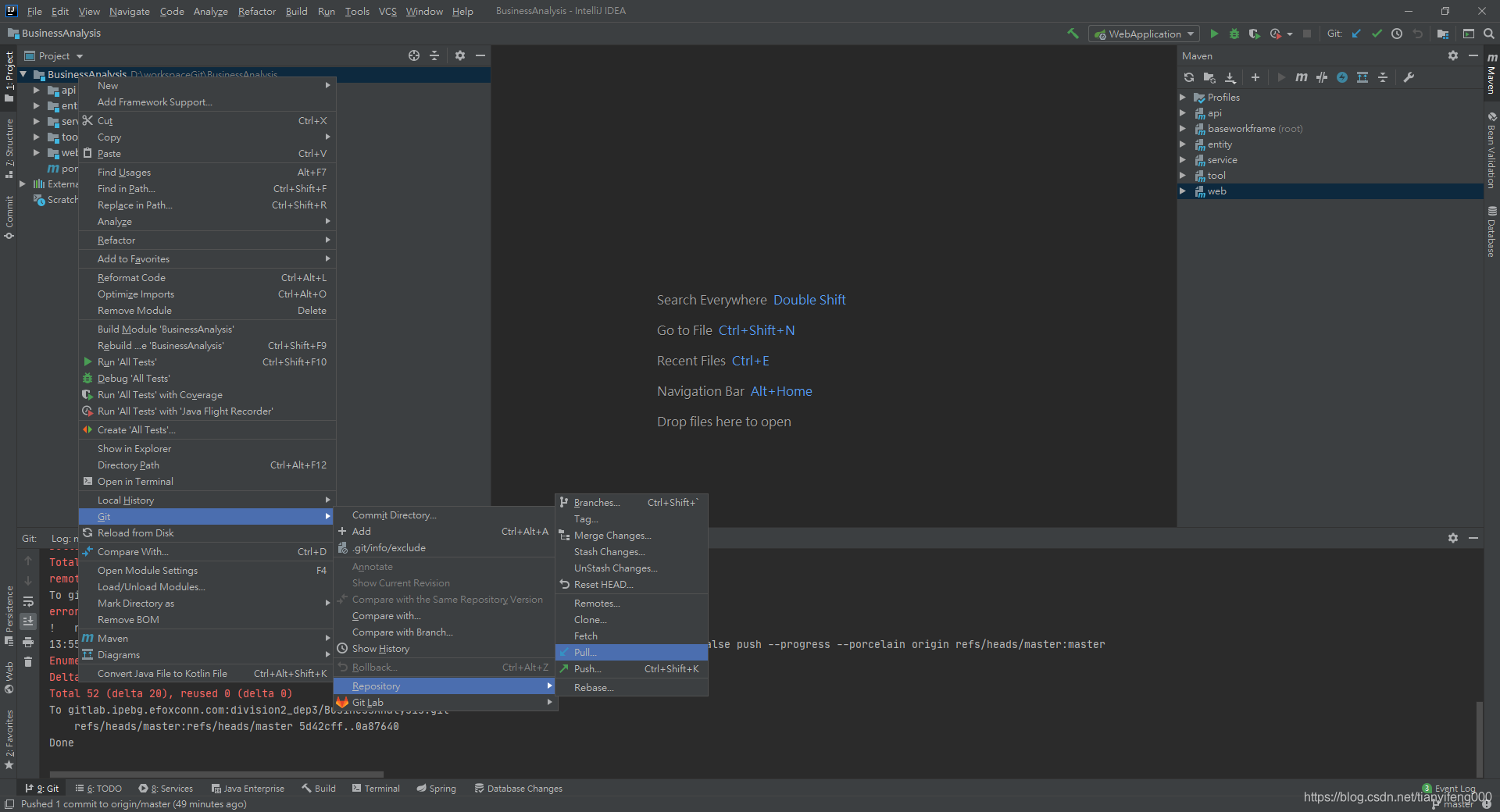Run WebApplication with the green play icon
The height and width of the screenshot is (812, 1500).
click(x=1214, y=34)
